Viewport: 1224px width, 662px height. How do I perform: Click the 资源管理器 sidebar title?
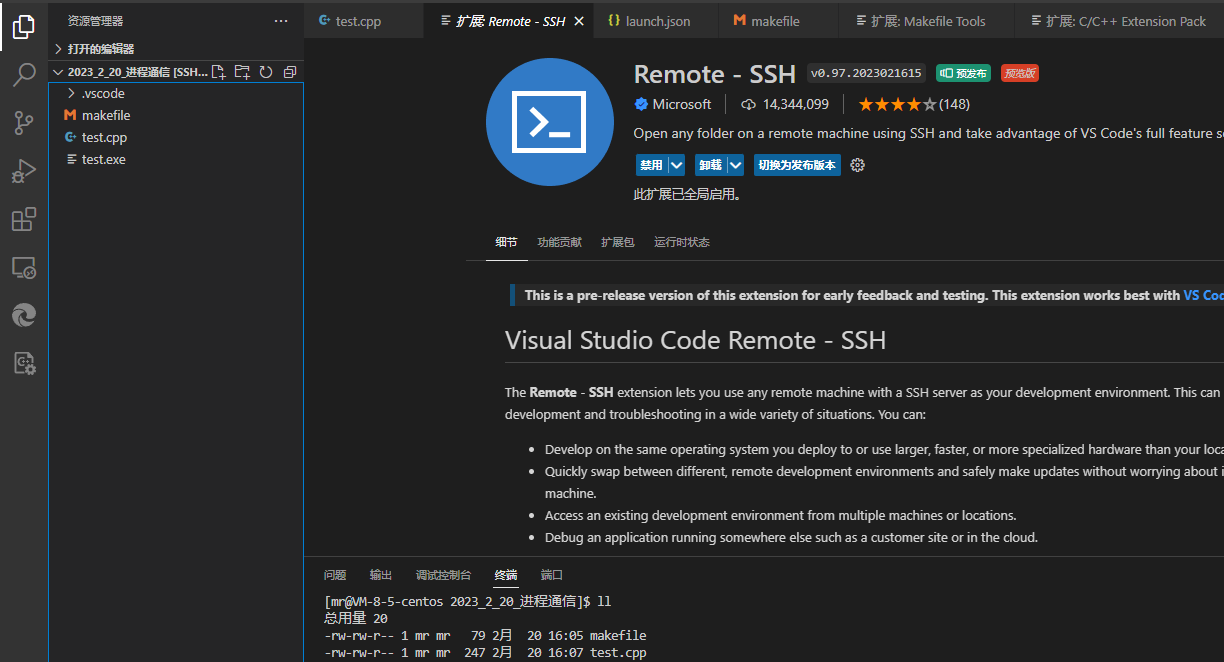(x=96, y=21)
